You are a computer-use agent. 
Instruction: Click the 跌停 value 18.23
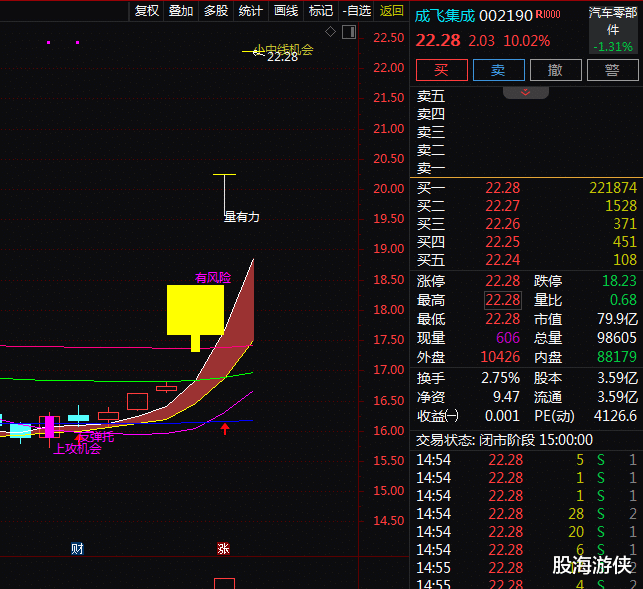pyautogui.click(x=619, y=281)
